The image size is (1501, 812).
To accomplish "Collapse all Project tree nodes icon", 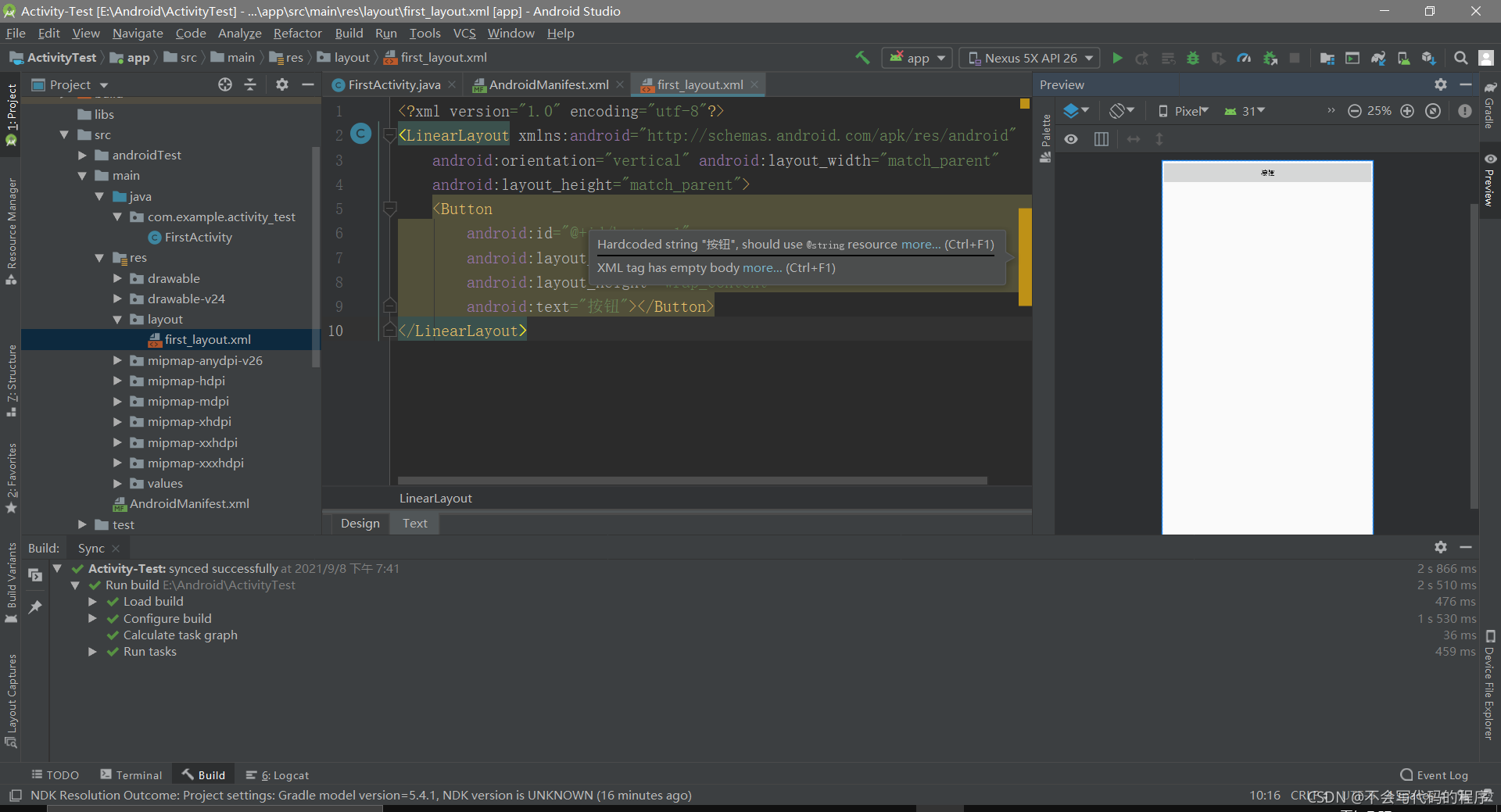I will [x=250, y=84].
